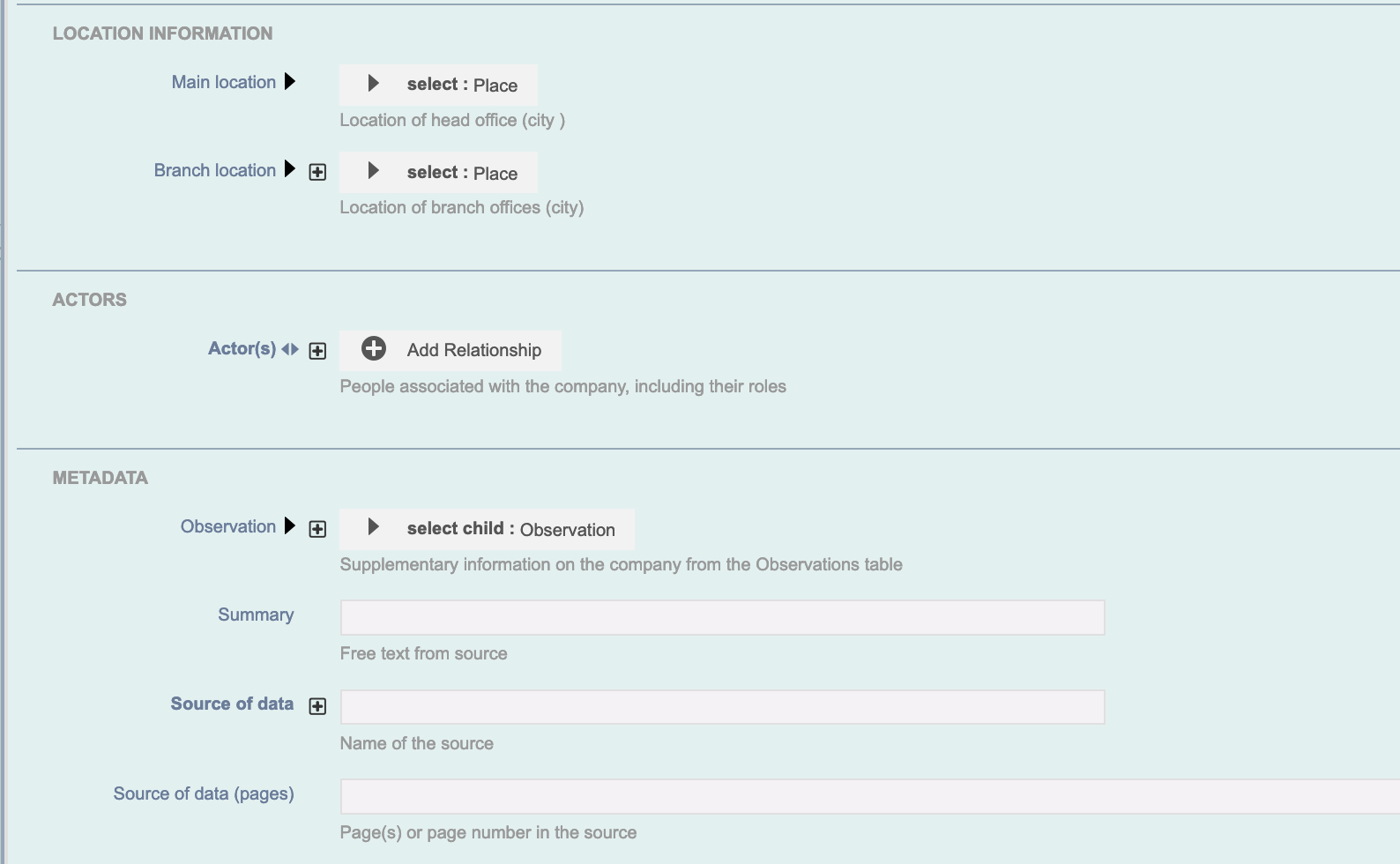Open the Main location select Place button
This screenshot has height=864, width=1400.
click(x=438, y=85)
